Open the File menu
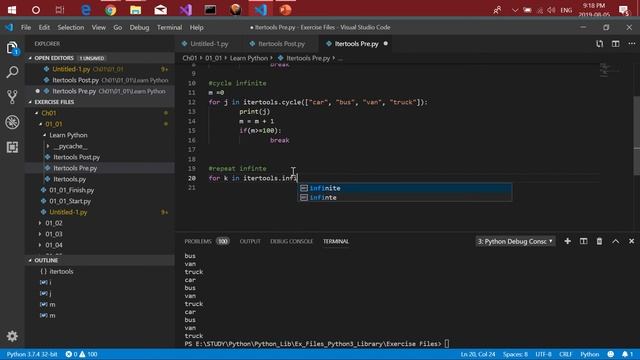Viewport: 640px width, 360px height. 26,27
